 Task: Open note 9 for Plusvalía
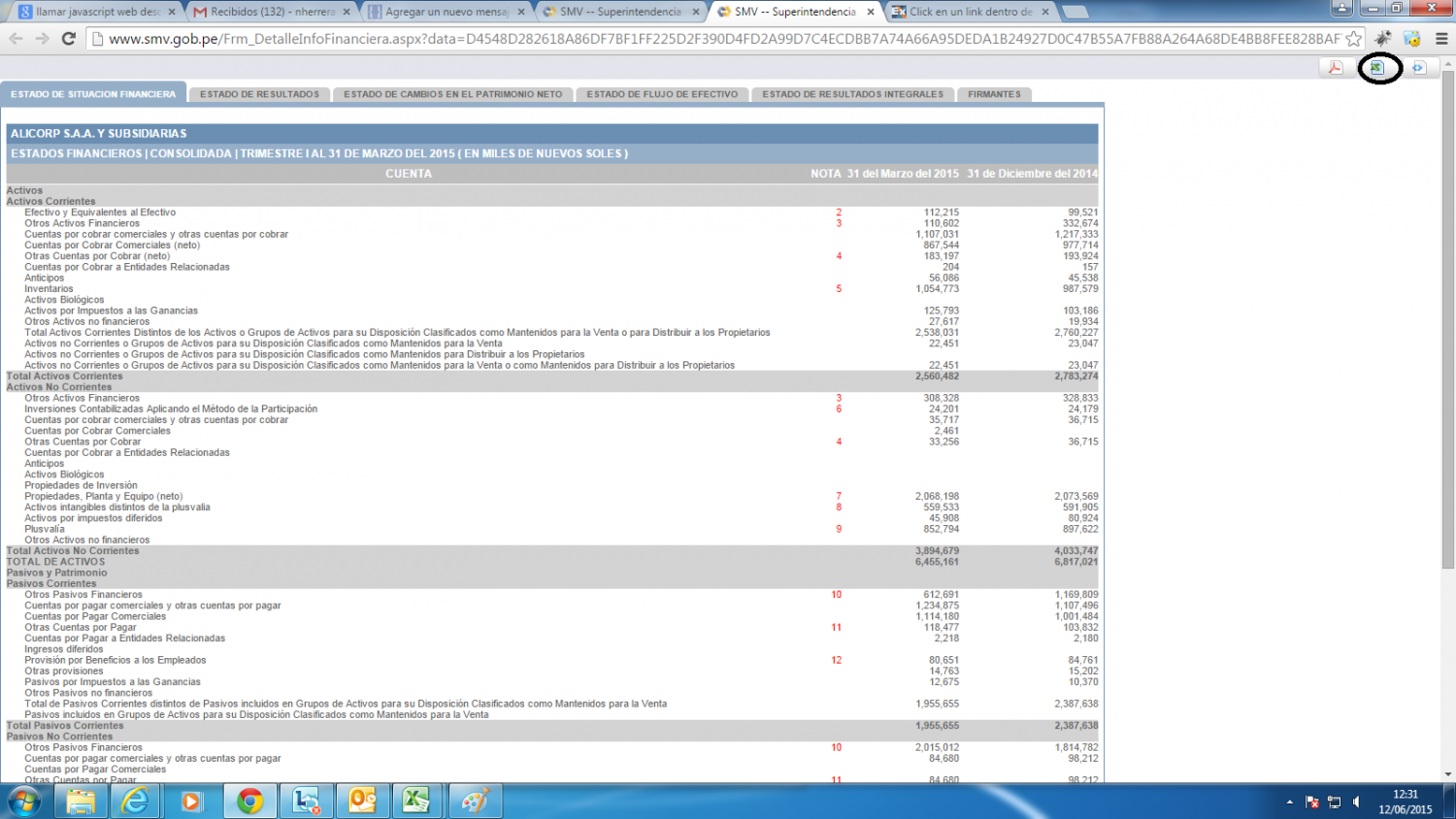839,530
